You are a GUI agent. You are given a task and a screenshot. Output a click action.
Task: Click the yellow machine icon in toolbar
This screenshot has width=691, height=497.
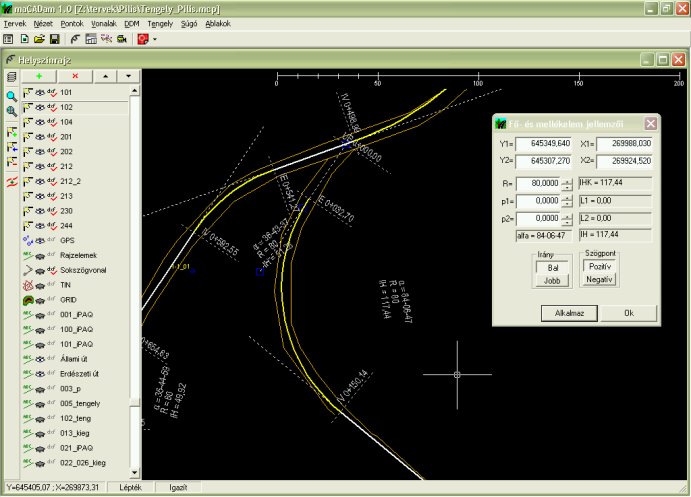click(122, 39)
